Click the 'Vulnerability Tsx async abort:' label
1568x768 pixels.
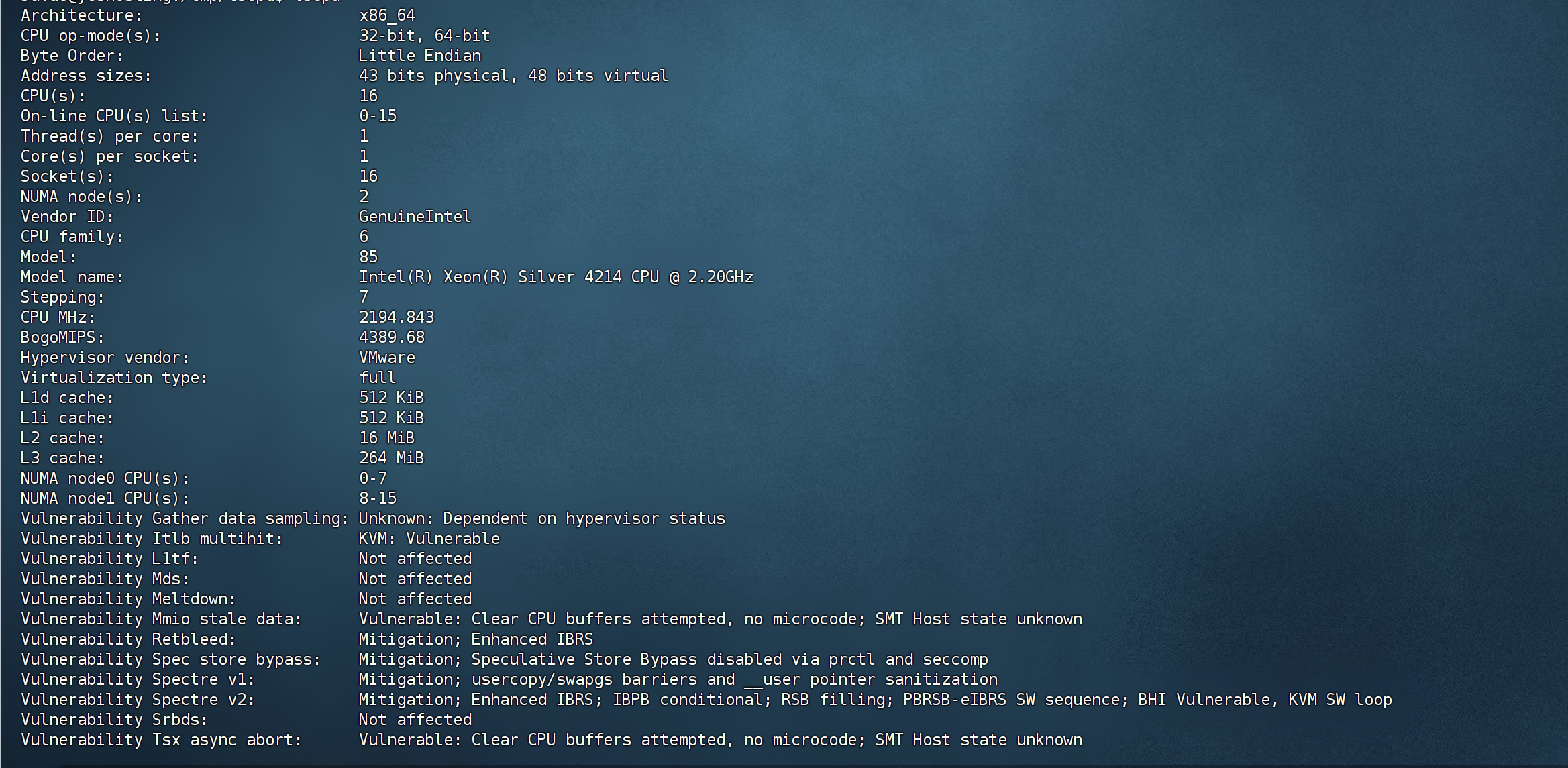pos(161,740)
